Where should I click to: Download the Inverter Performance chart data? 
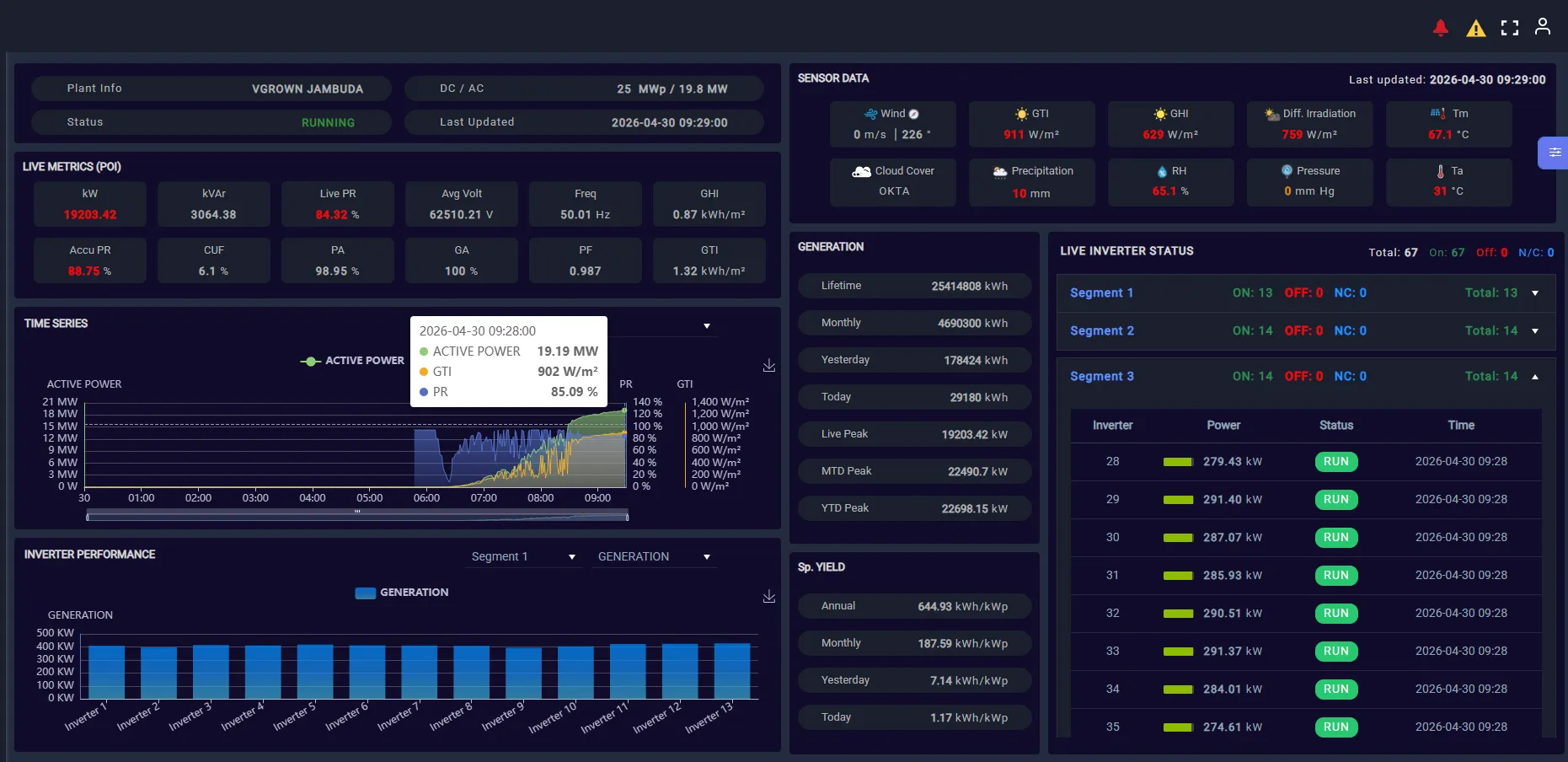coord(769,596)
